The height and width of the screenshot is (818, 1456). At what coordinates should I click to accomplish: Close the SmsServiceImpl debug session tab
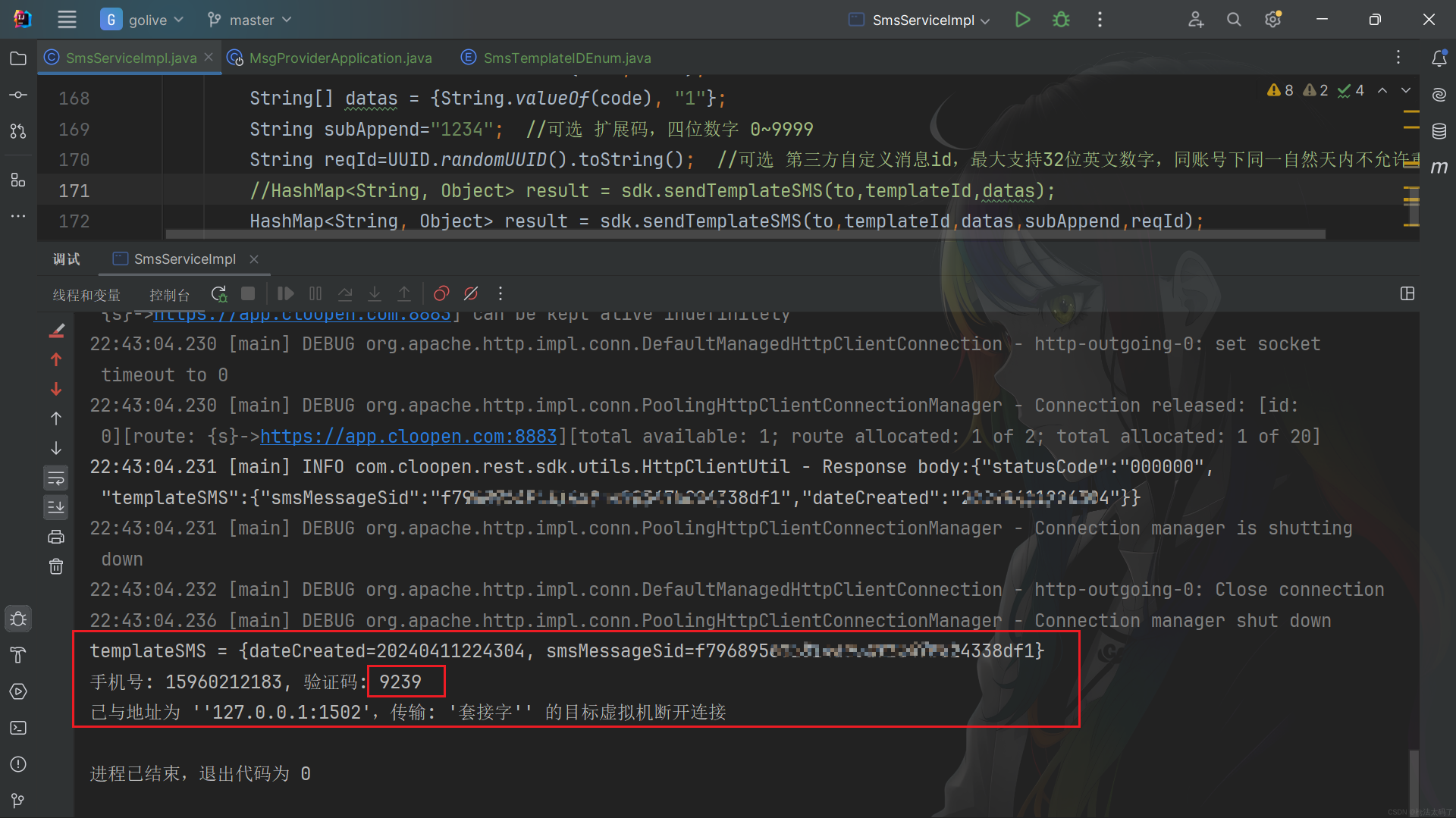coord(254,259)
